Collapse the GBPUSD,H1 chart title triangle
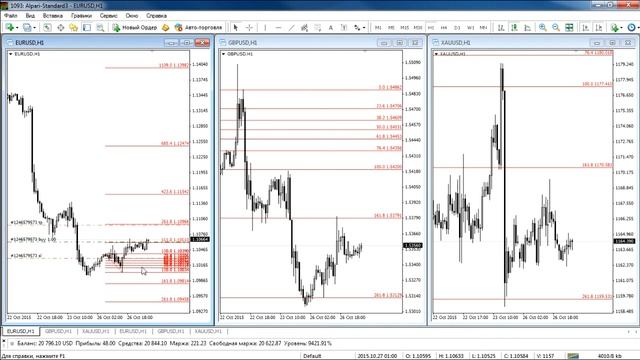The width and height of the screenshot is (640, 360). pos(223,54)
